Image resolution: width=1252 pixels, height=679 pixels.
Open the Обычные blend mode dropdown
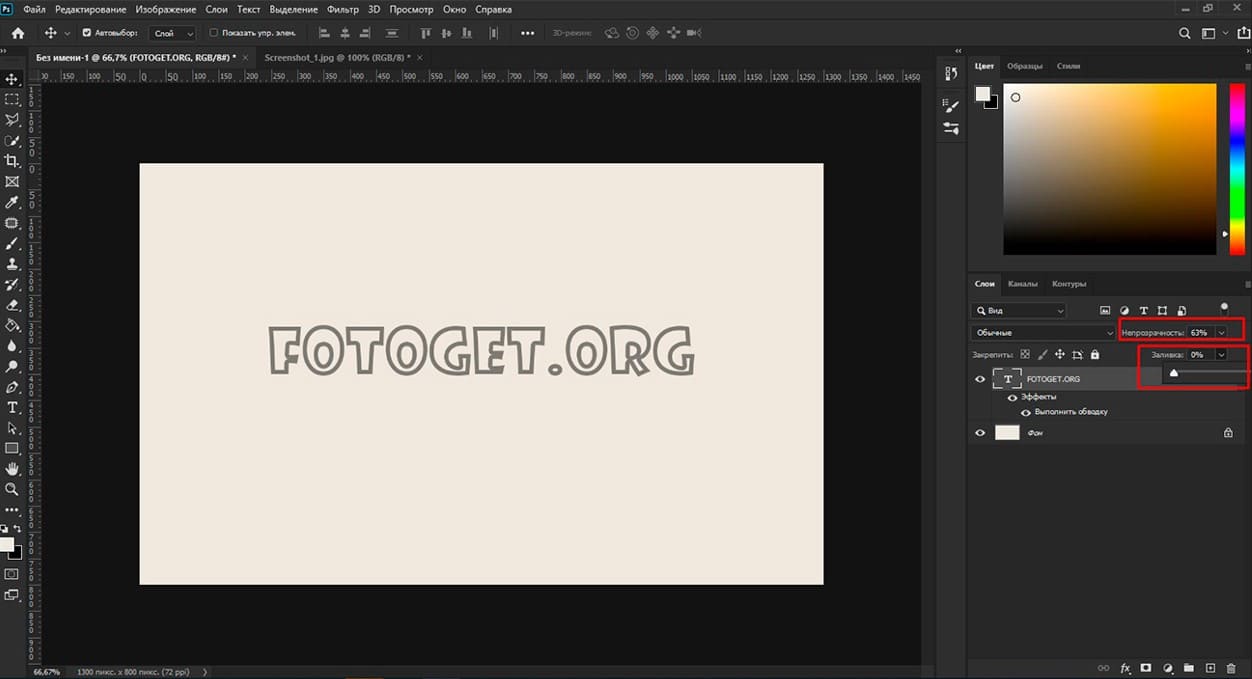tap(1043, 332)
